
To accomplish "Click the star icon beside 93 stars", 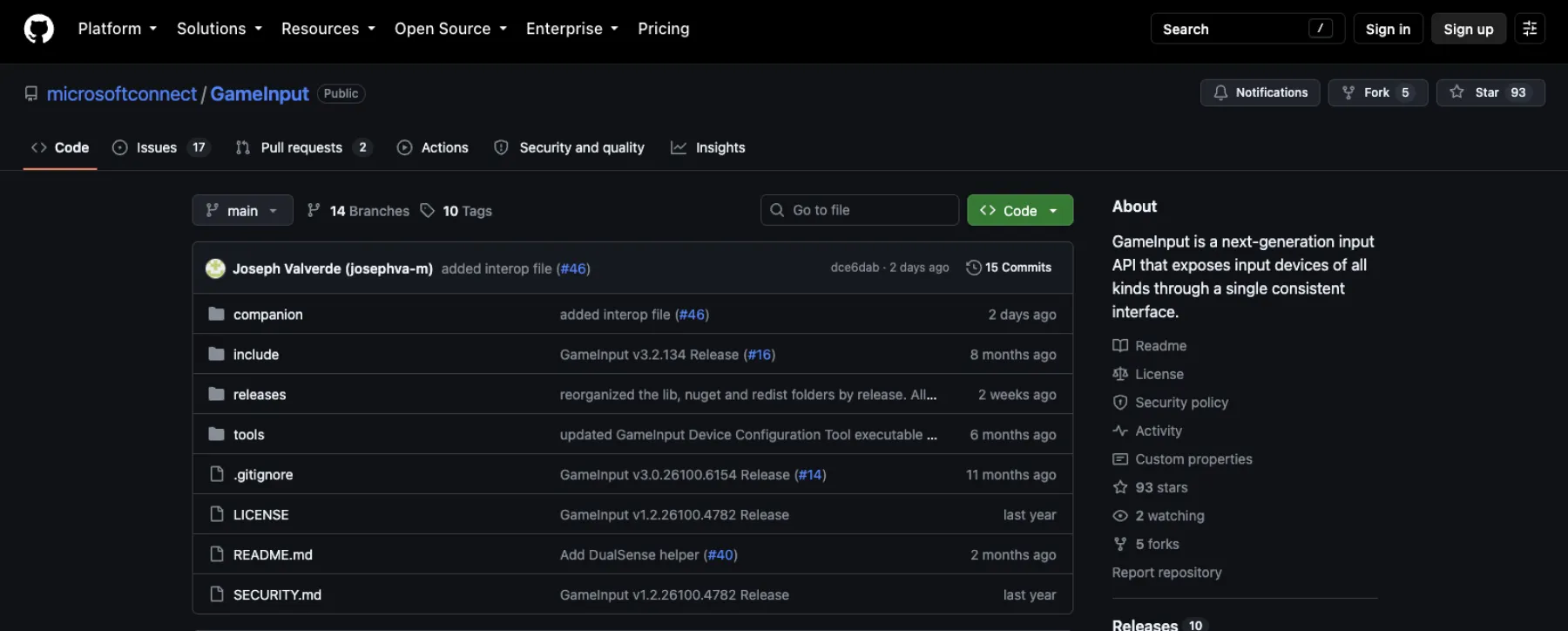I will (1120, 487).
